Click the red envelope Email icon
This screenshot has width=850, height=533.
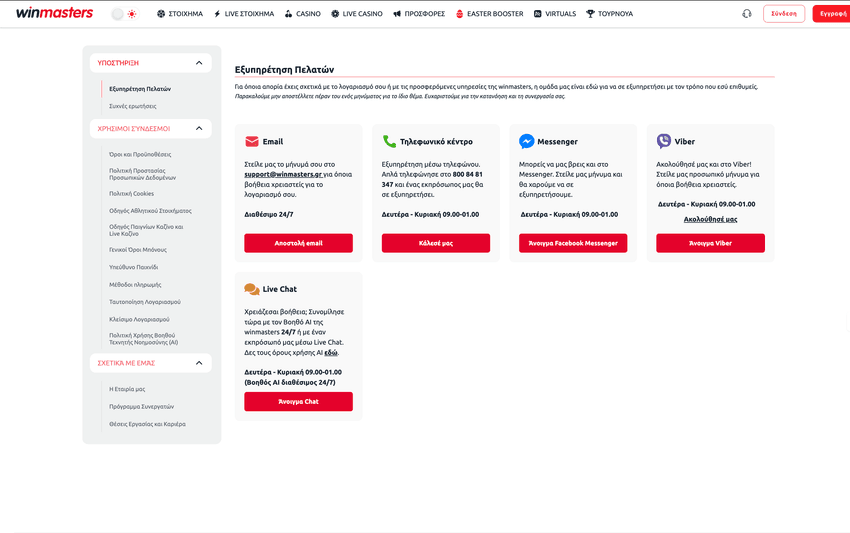(x=252, y=142)
